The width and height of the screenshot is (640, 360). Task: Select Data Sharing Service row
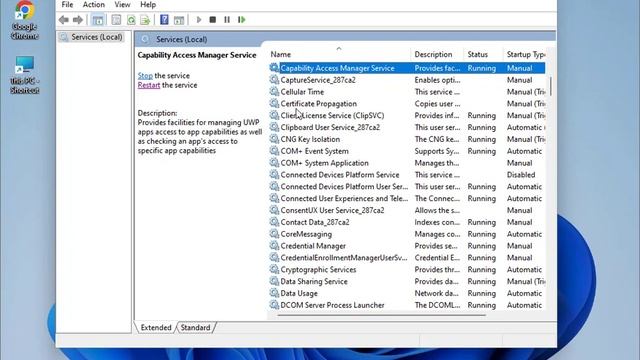point(407,281)
